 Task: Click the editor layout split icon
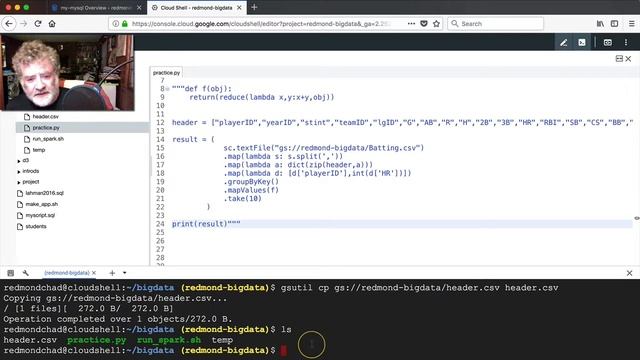tap(619, 59)
